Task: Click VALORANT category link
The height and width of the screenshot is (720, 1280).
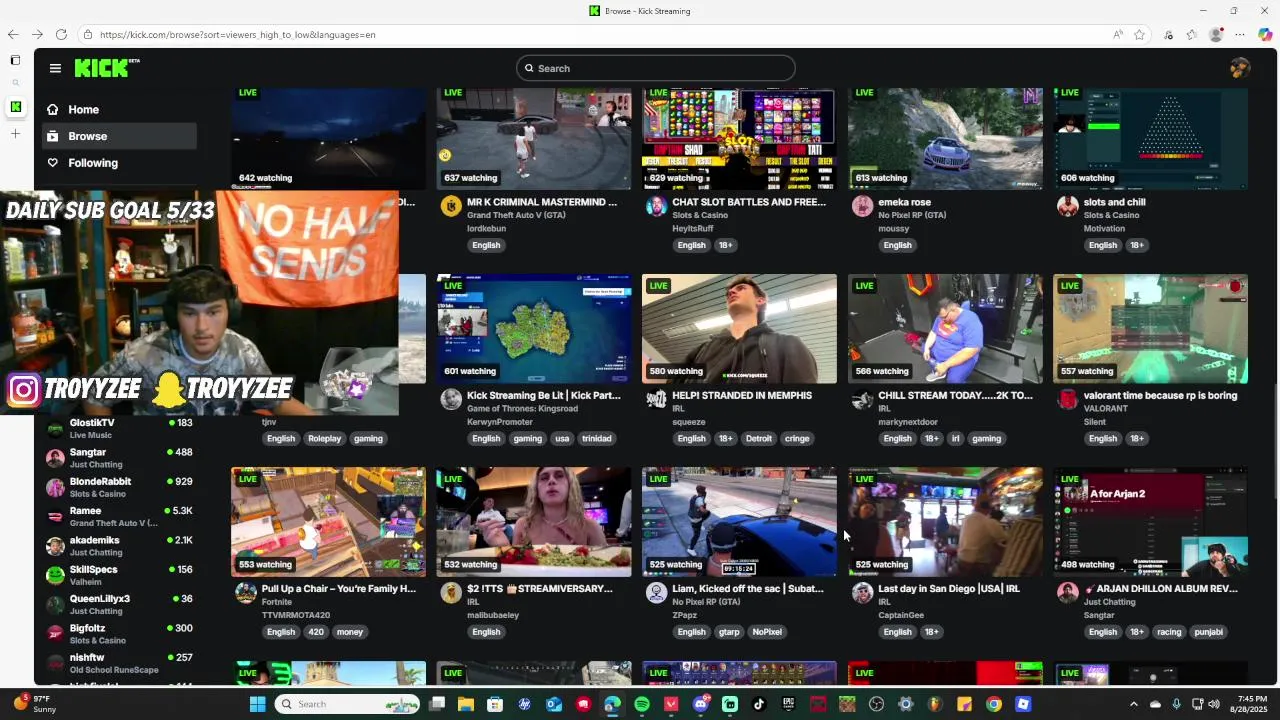Action: coord(1105,408)
